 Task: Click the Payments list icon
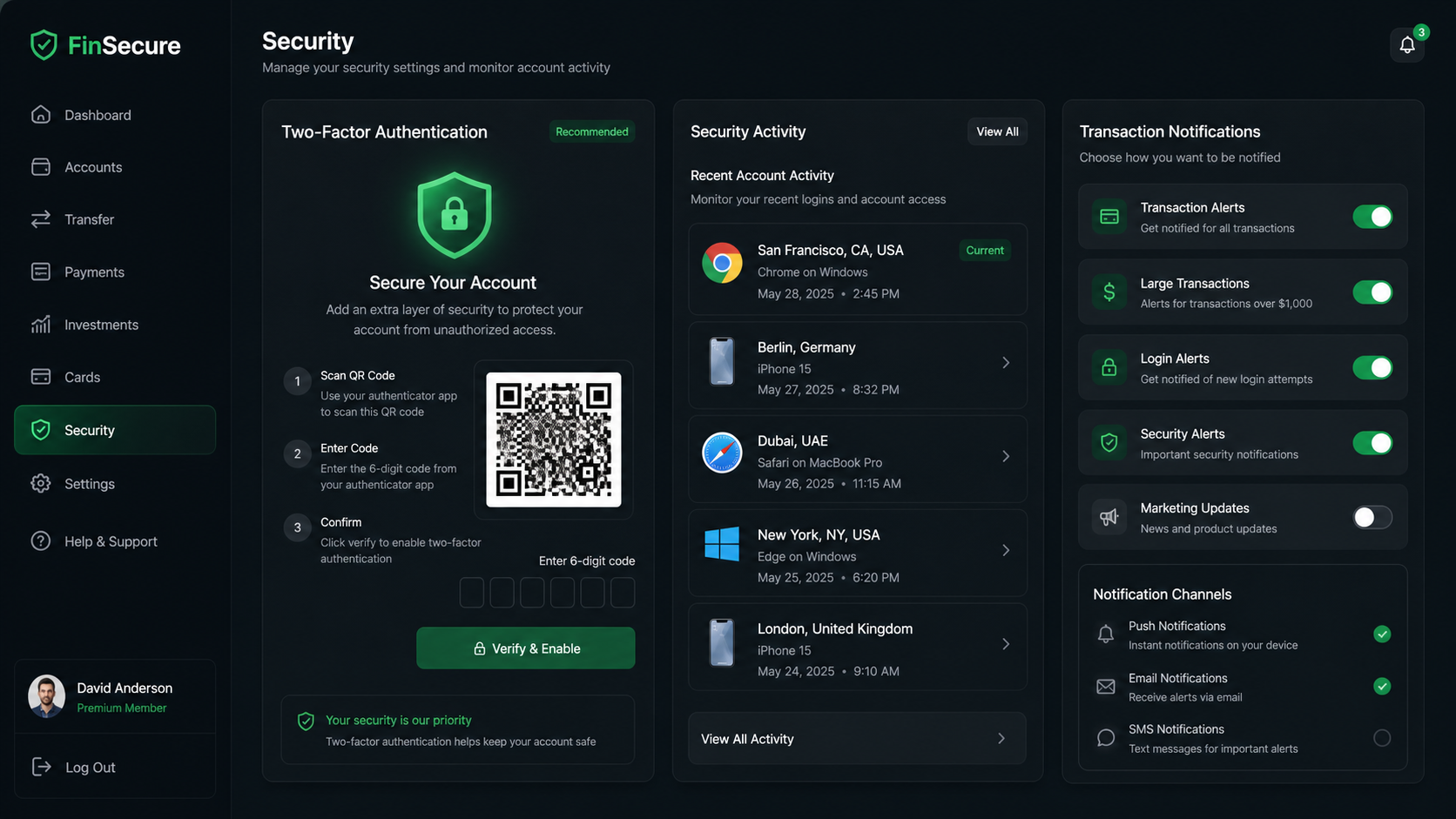[x=41, y=272]
